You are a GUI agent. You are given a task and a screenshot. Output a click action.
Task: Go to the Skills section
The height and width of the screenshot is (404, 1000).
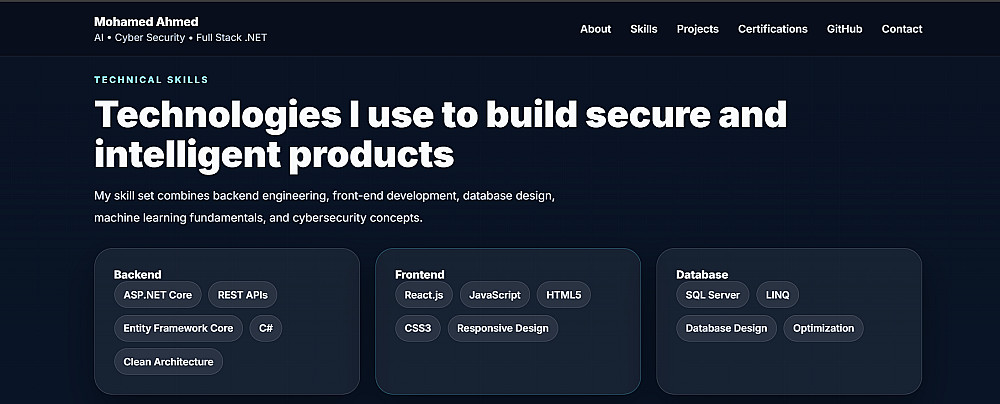coord(644,29)
